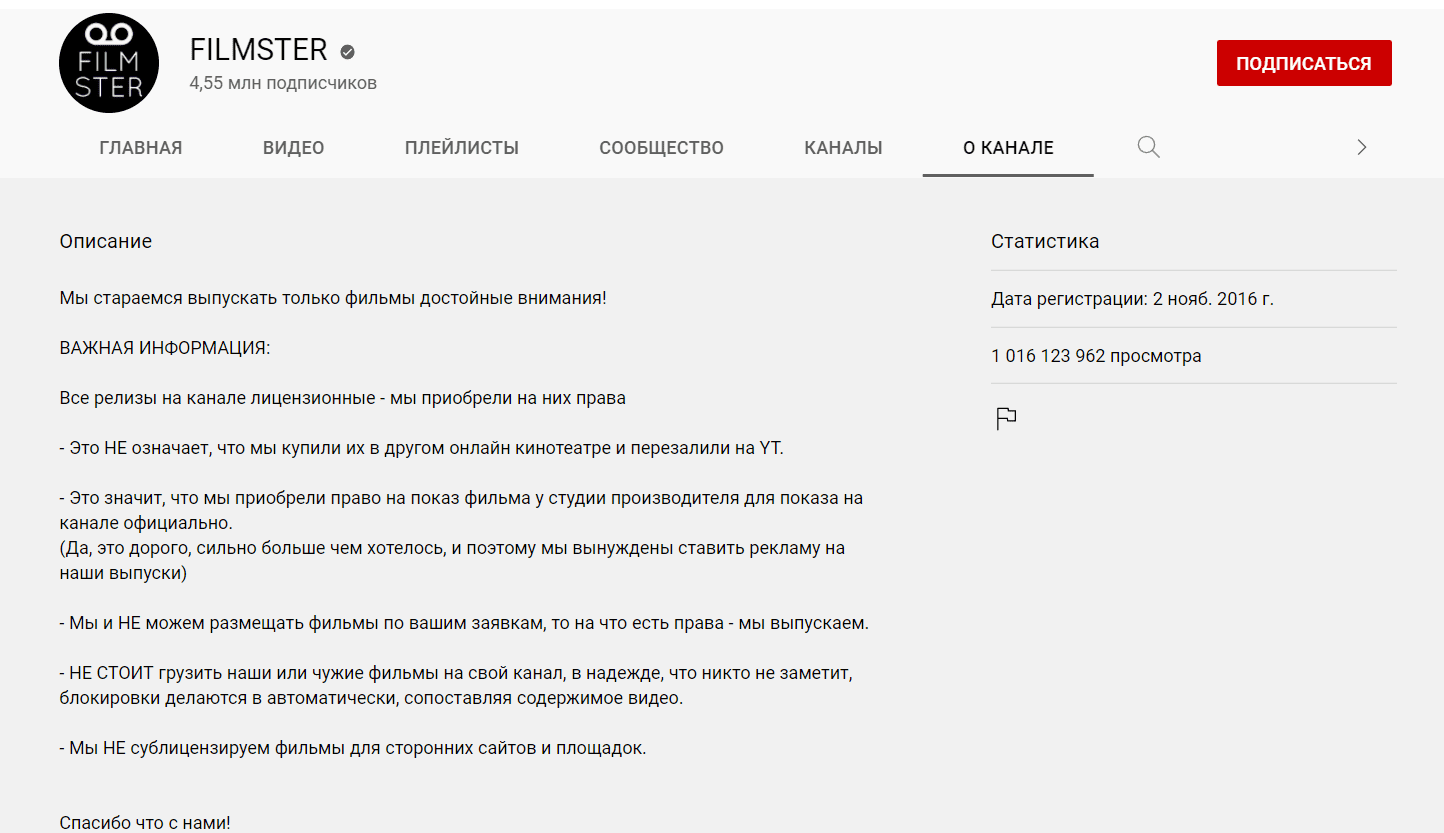This screenshot has width=1444, height=833.
Task: Click the line Мы и НЕ можем размещать фильмы
Action: tap(464, 623)
